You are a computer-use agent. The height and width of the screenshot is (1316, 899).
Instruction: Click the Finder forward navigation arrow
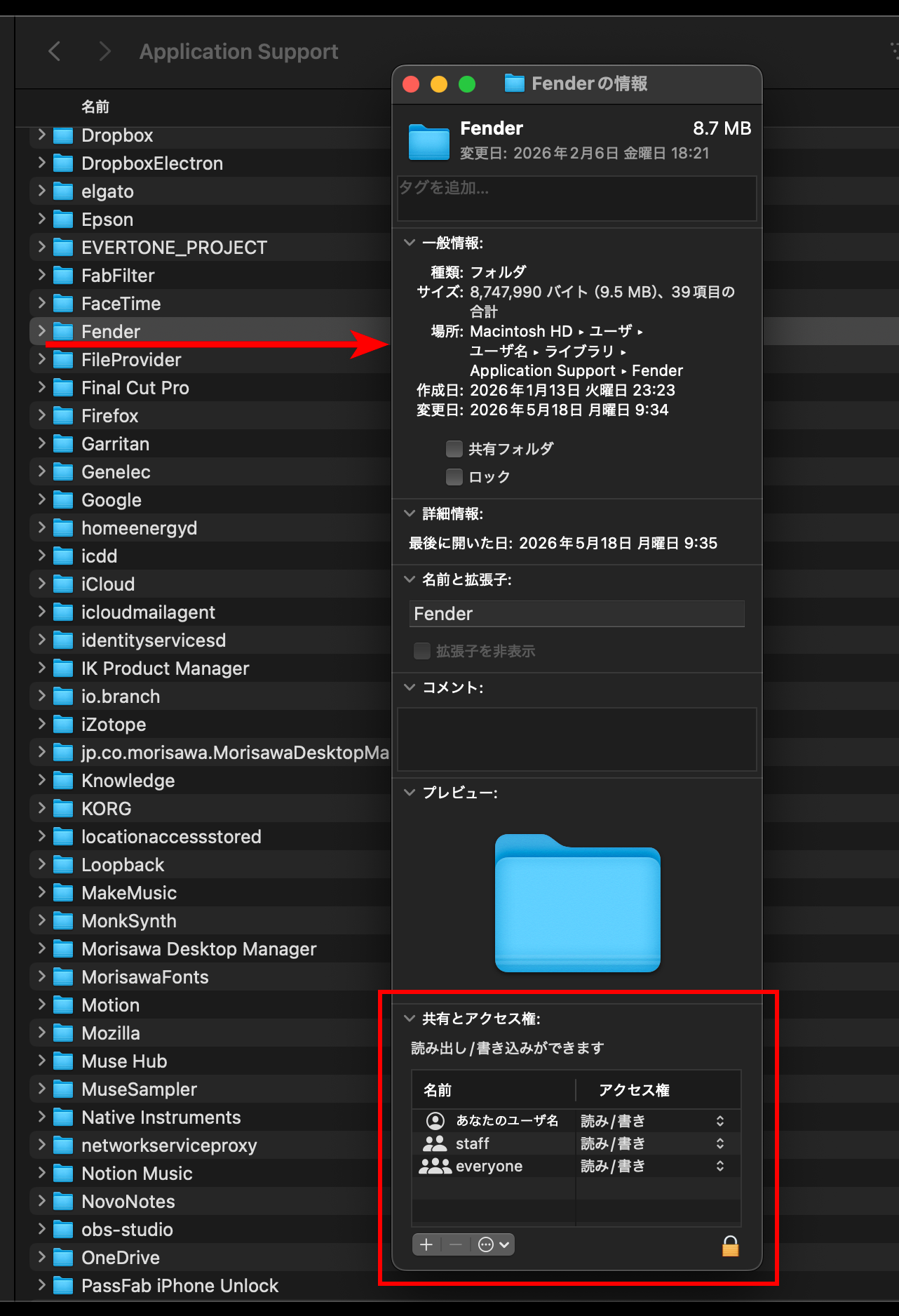point(104,51)
